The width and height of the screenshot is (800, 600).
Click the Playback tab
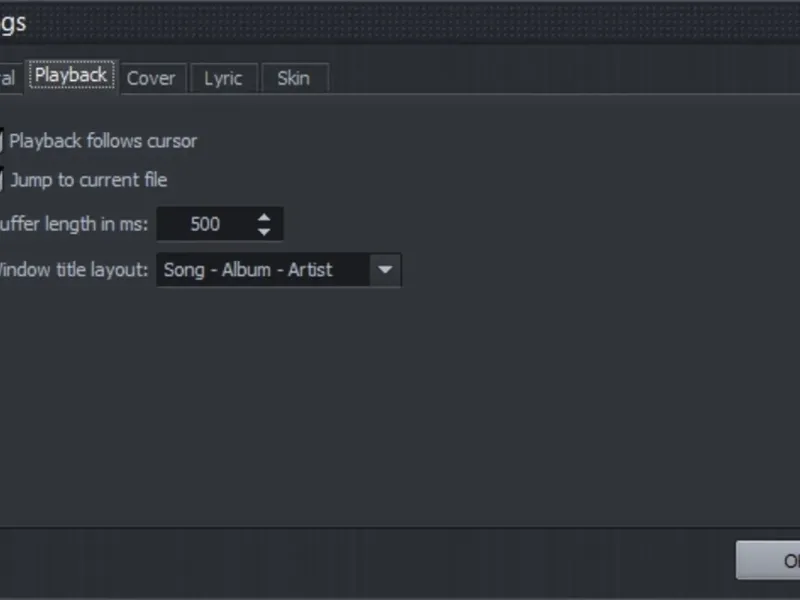[71, 76]
